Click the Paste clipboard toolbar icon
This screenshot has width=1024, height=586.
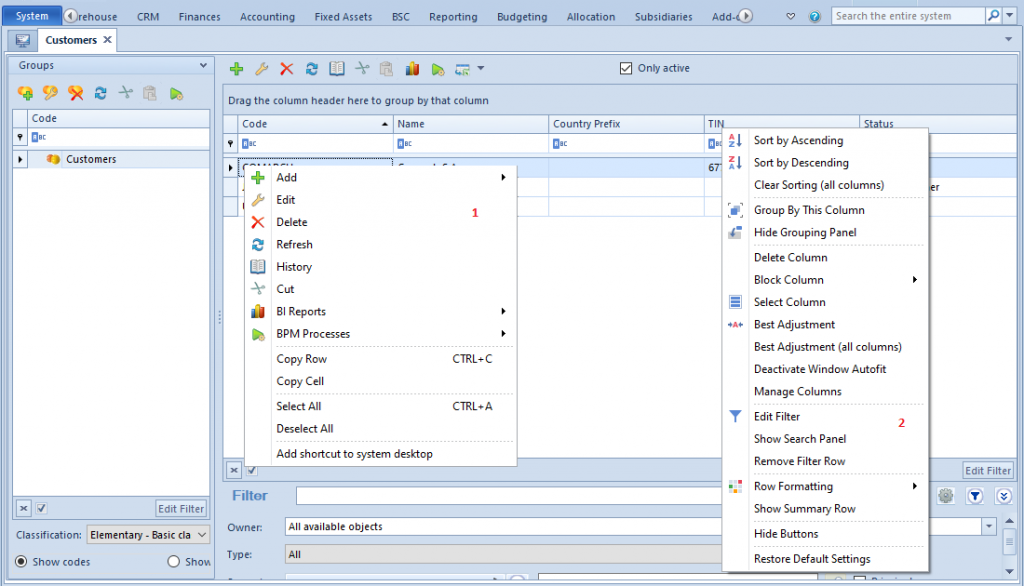387,69
